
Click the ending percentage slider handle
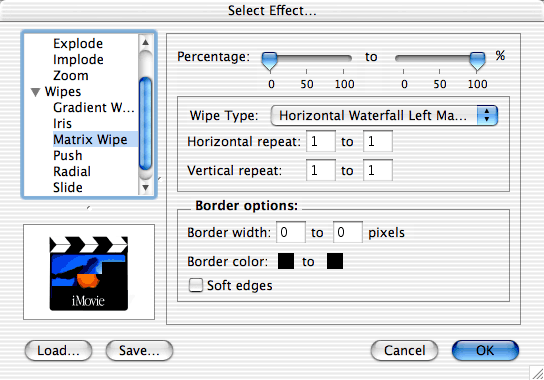[x=477, y=61]
